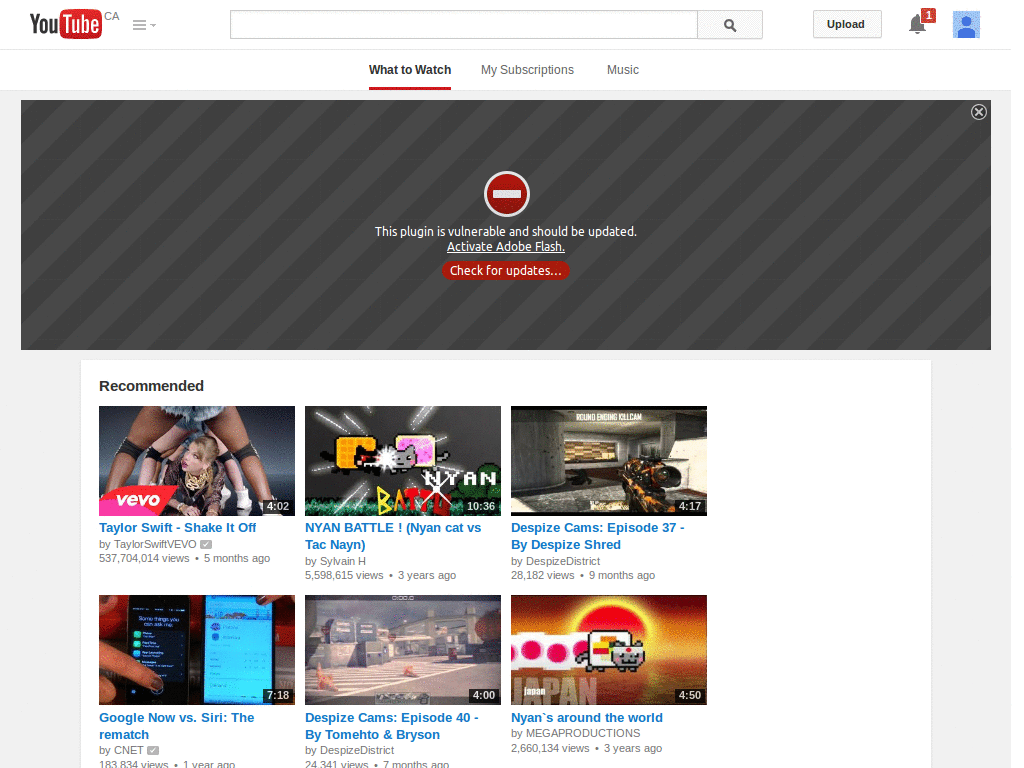Open DespizeDistrict channel under Episode 37
The height and width of the screenshot is (768, 1024).
pyautogui.click(x=563, y=561)
